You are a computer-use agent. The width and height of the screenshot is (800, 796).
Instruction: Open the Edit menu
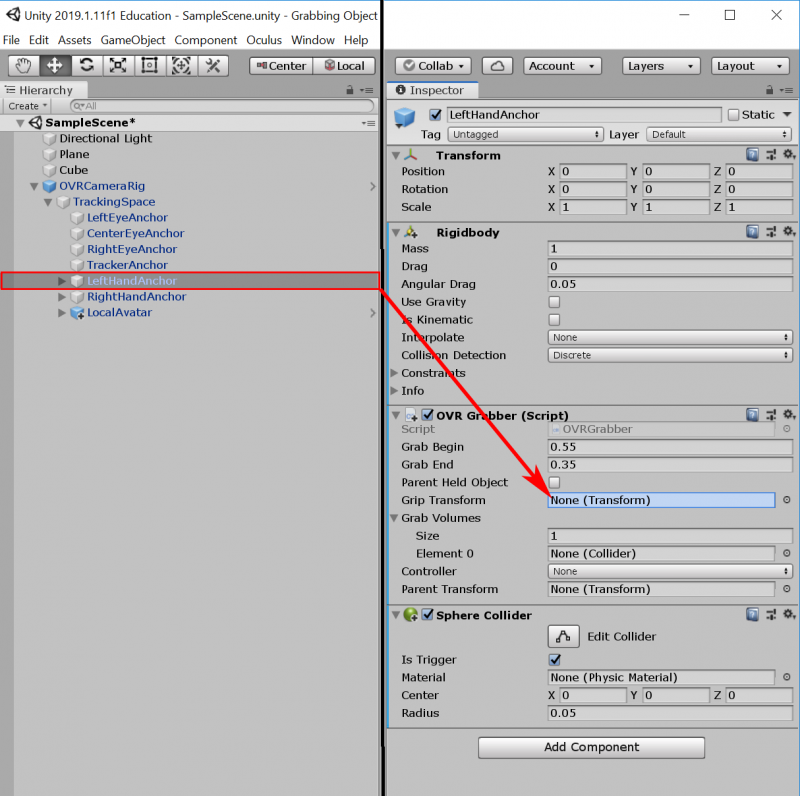(39, 40)
